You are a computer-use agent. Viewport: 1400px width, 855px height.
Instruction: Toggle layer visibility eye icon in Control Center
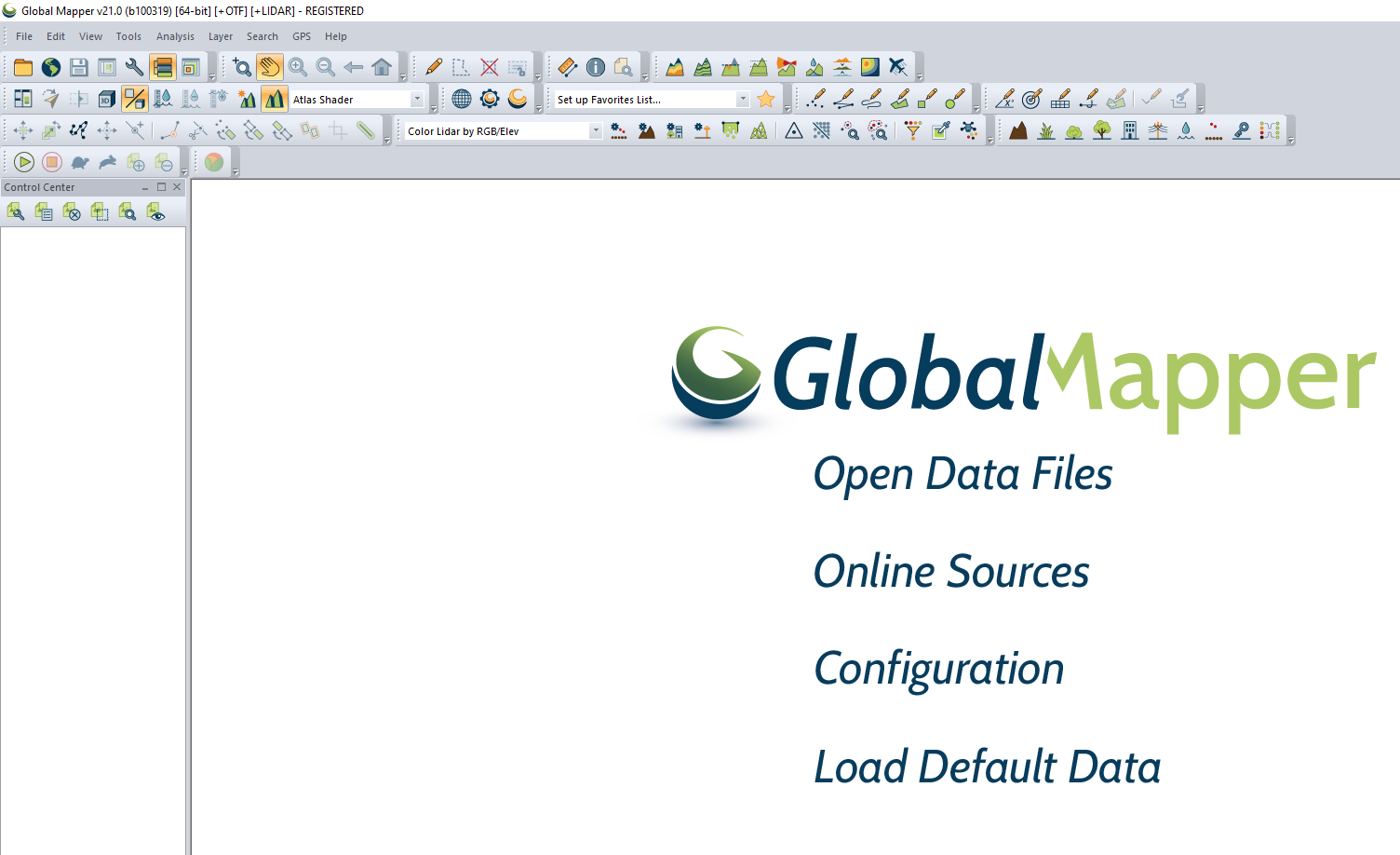tap(155, 212)
